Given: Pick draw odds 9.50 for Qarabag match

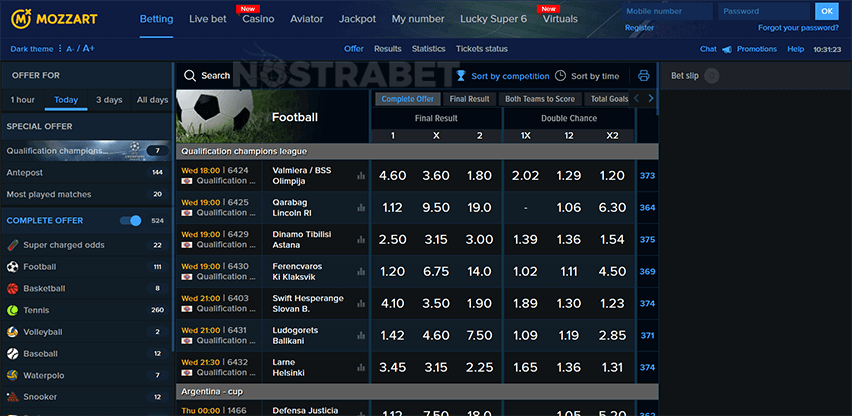Looking at the screenshot, I should point(436,207).
